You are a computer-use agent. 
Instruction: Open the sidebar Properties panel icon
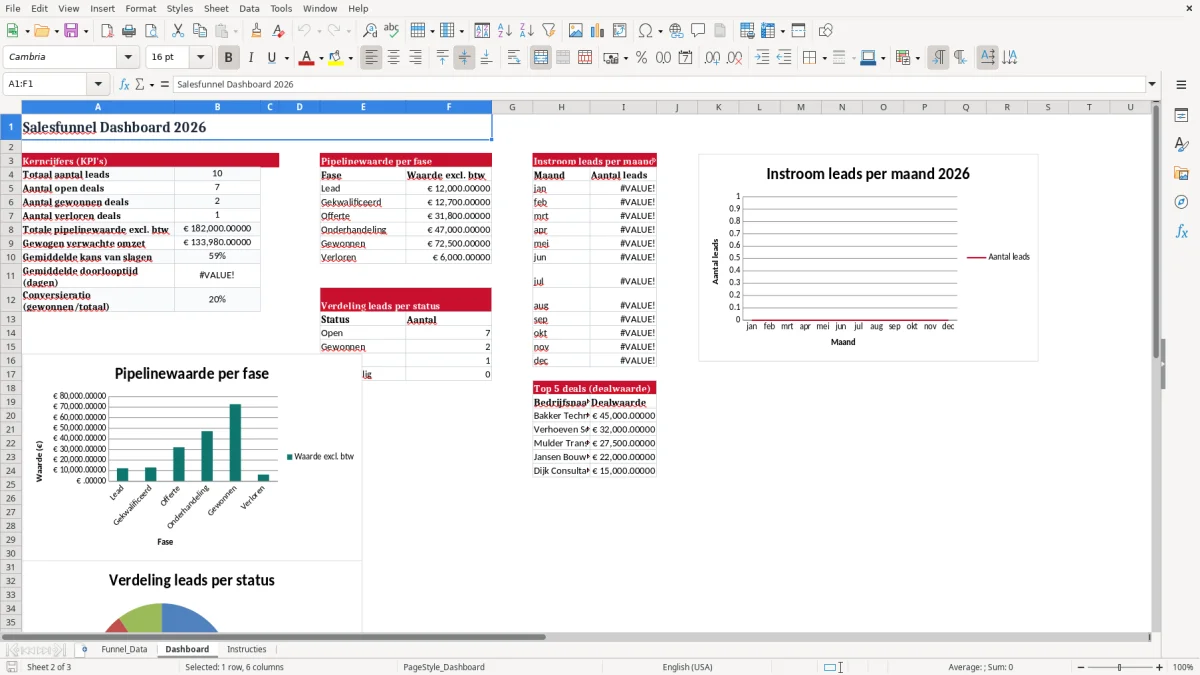coord(1181,116)
